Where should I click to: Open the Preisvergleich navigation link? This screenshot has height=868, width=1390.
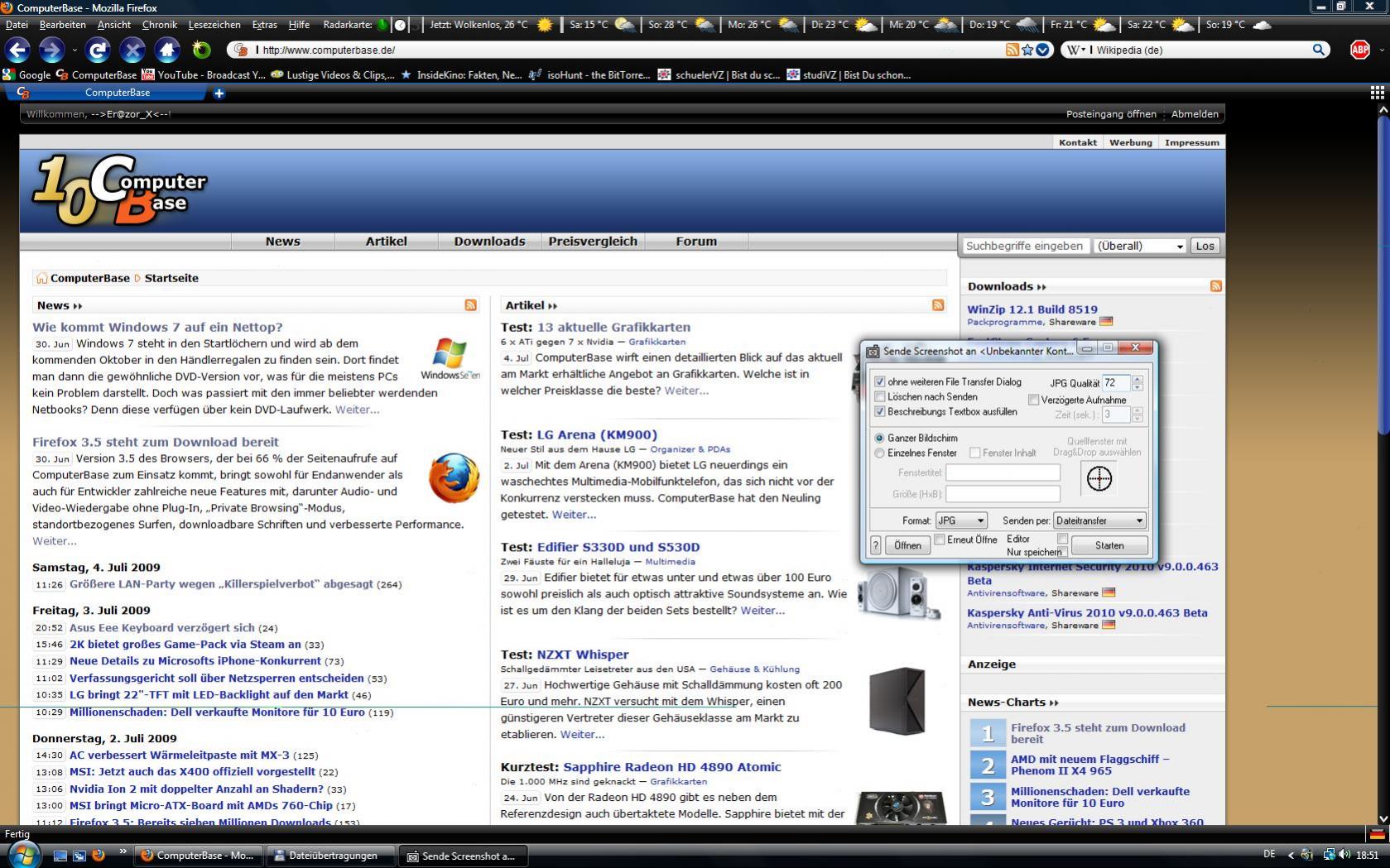[x=593, y=242]
